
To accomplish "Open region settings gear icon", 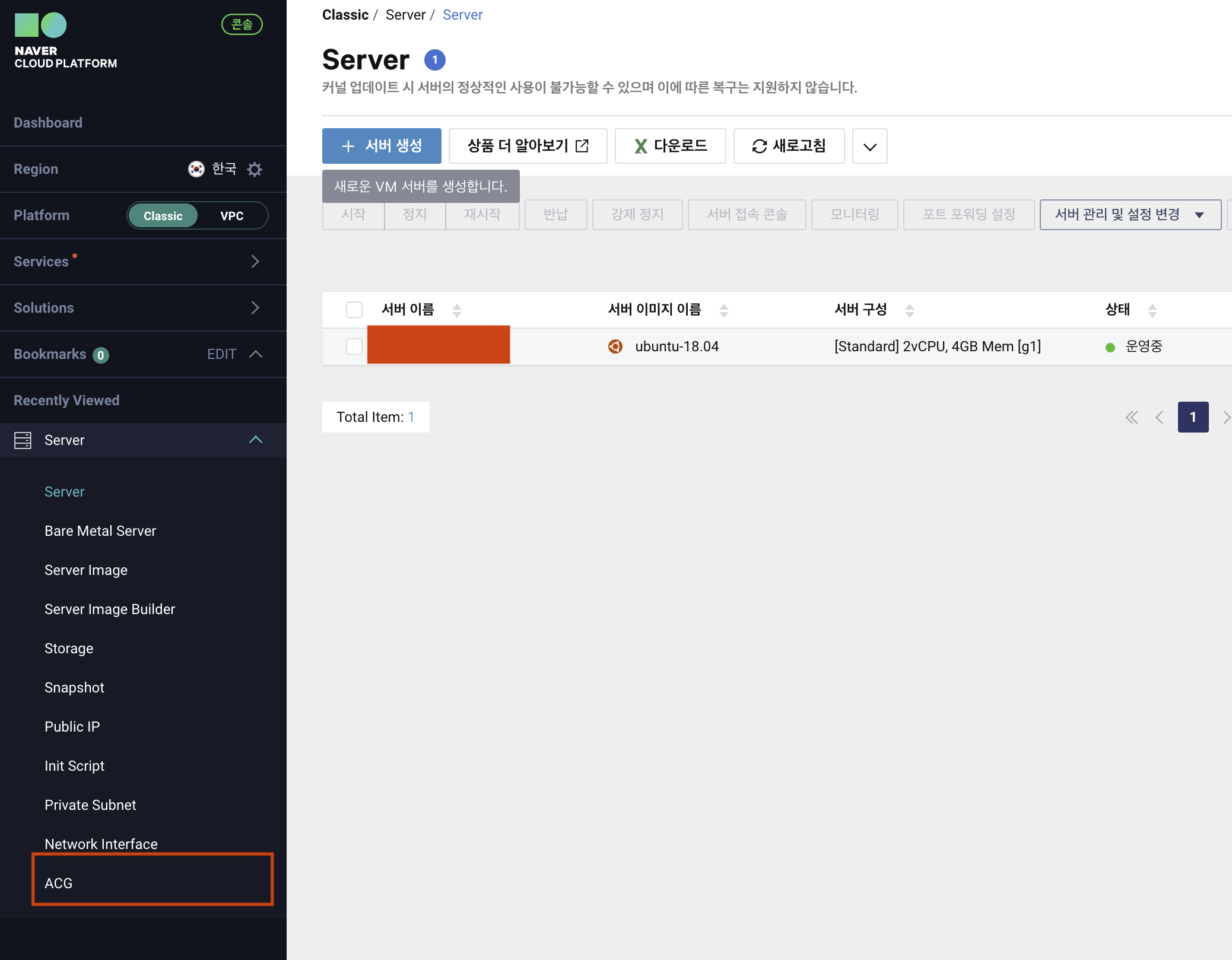I will (255, 169).
